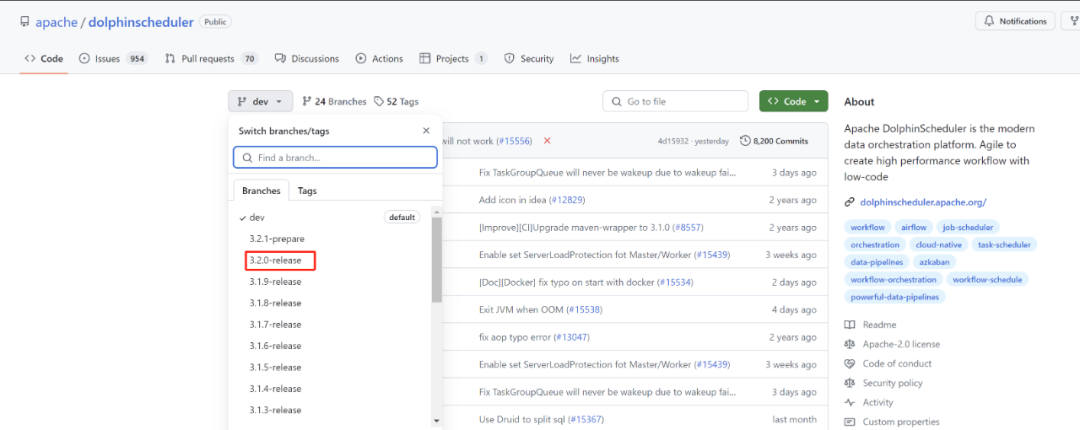Open dolphinscheduler.apache.org link

coord(923,203)
